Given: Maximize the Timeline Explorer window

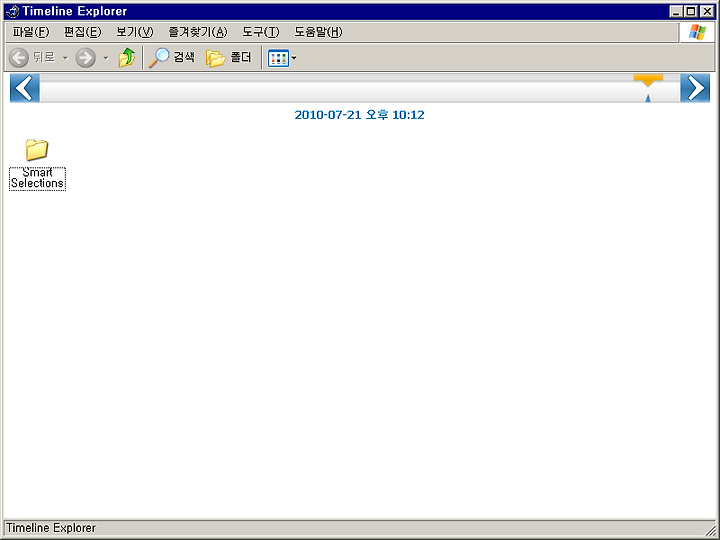Looking at the screenshot, I should [x=691, y=11].
